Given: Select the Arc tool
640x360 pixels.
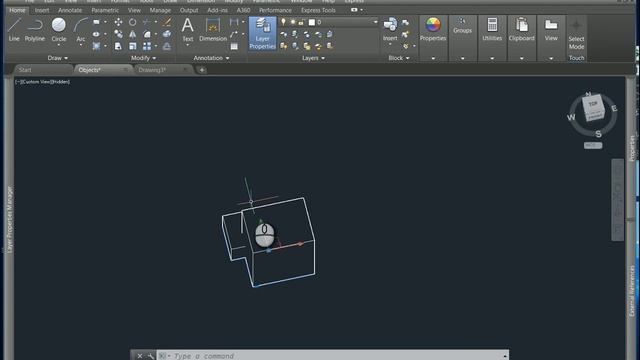Looking at the screenshot, I should coord(81,30).
